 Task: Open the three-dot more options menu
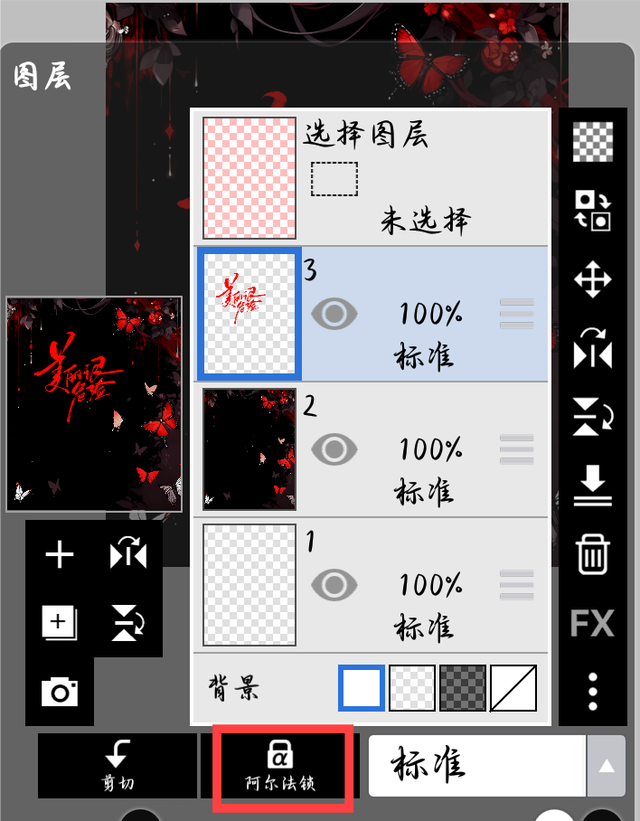click(592, 692)
